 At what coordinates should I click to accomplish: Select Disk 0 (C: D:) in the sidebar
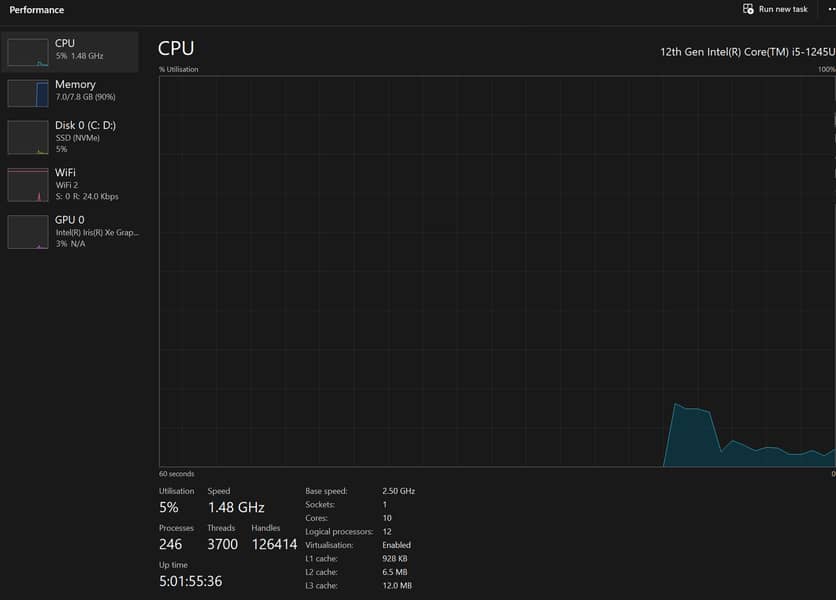tap(70, 137)
